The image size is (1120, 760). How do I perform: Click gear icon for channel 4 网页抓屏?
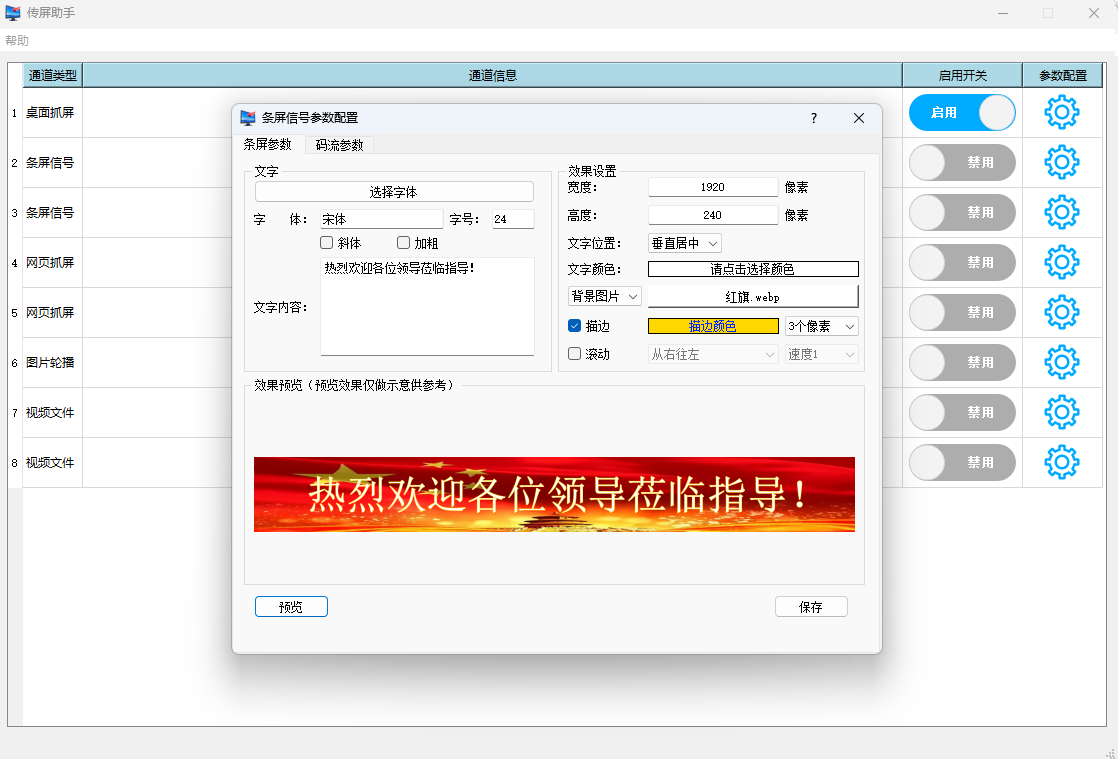(1061, 262)
